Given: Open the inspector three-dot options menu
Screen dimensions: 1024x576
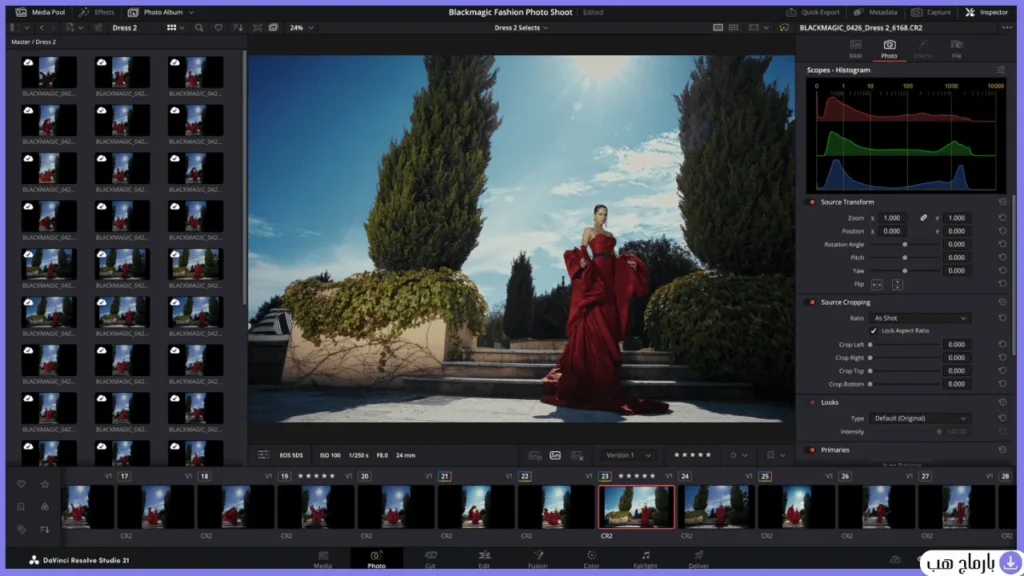Looking at the screenshot, I should (1006, 27).
